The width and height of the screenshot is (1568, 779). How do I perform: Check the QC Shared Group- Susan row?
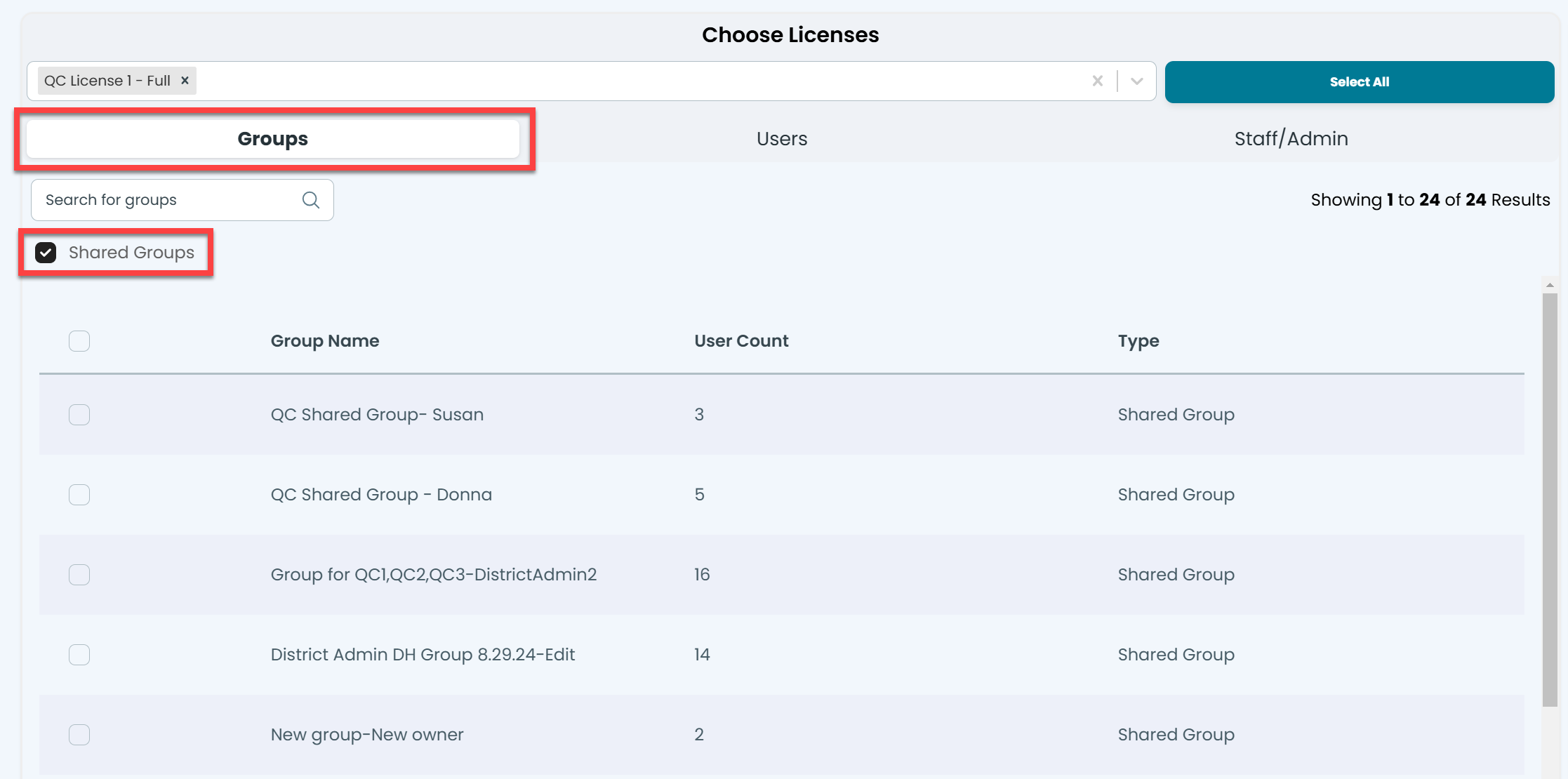coord(79,415)
